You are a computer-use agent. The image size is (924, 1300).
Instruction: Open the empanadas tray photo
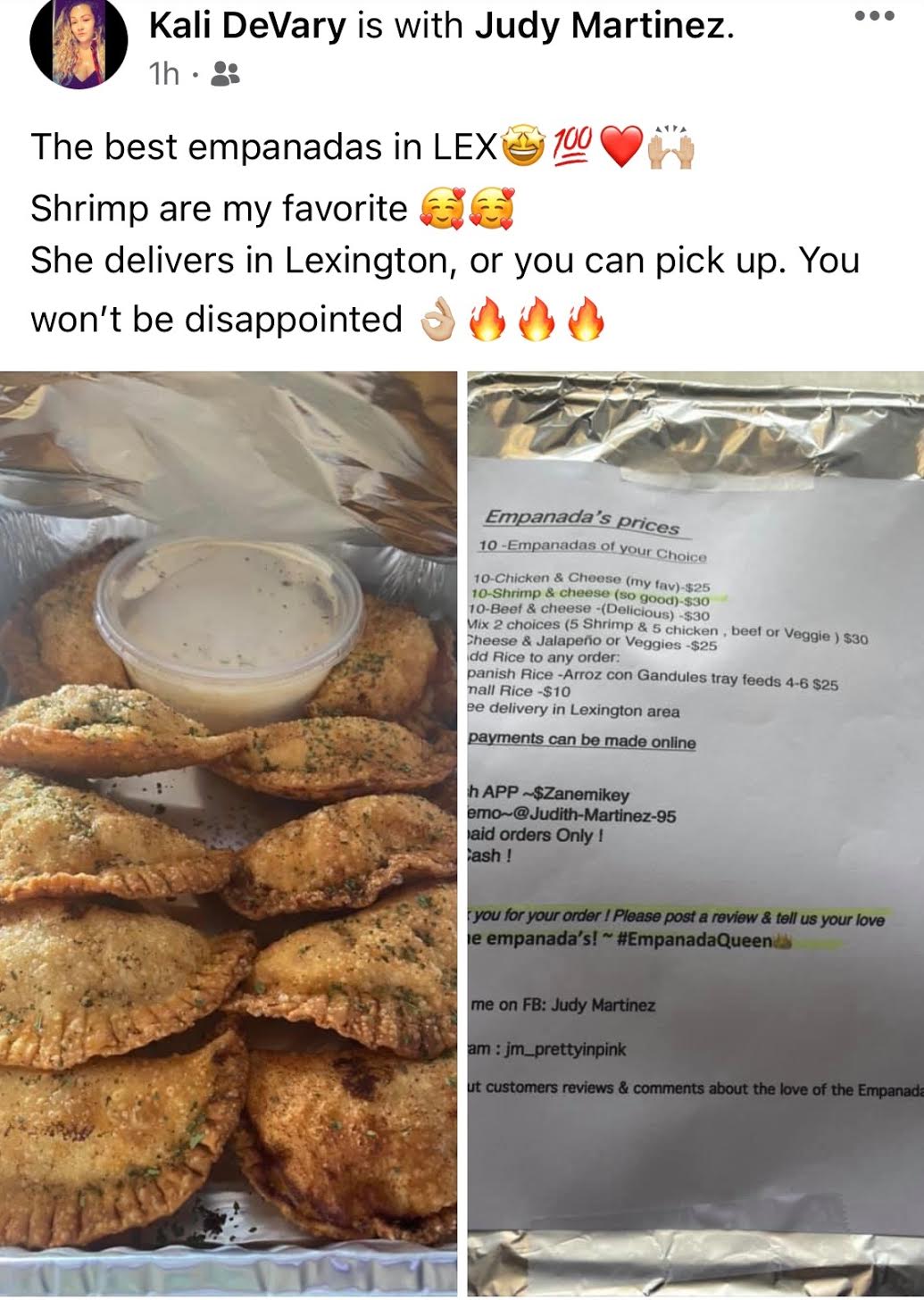pos(229,833)
